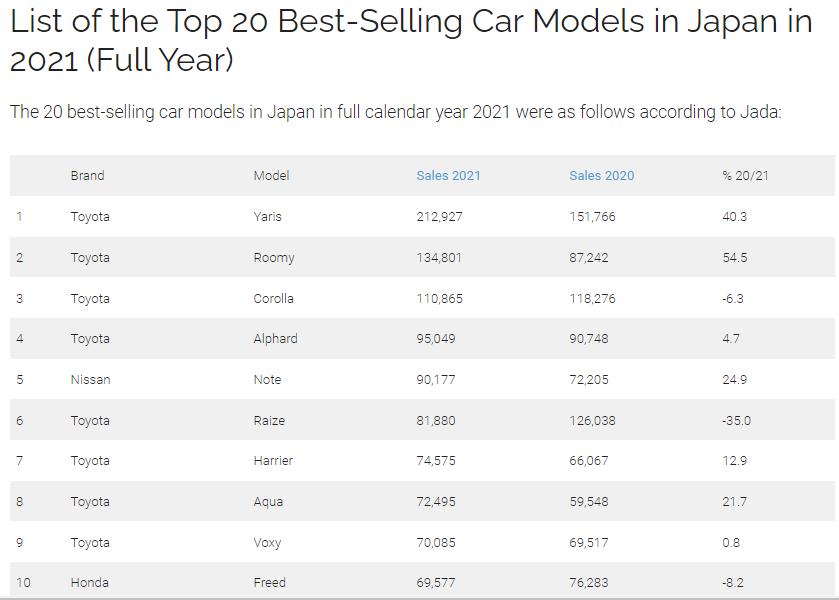Screen dimensions: 839x600
Task: Click the Corolla model name
Action: click(x=273, y=298)
